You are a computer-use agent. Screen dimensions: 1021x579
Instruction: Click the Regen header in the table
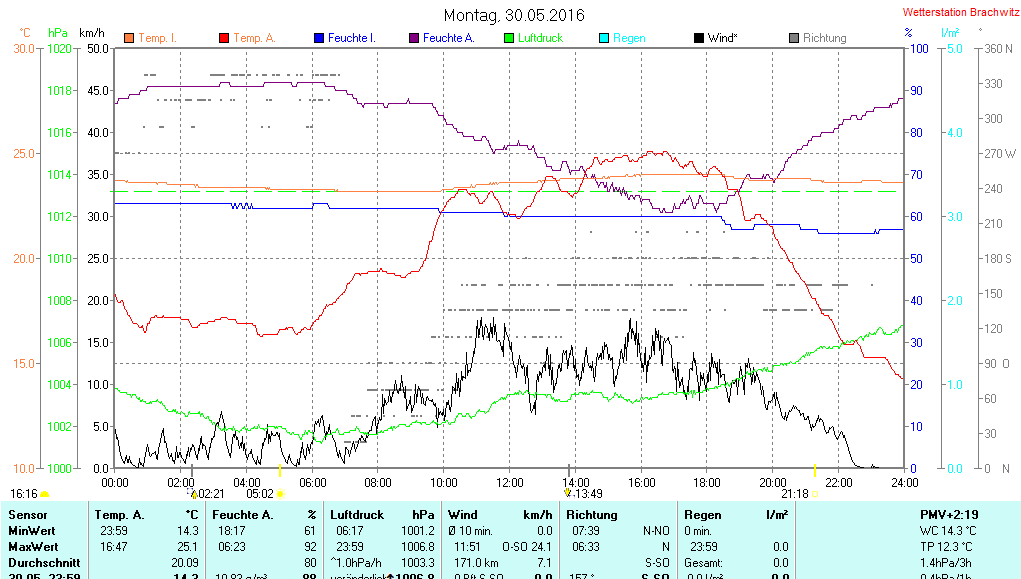(x=702, y=514)
